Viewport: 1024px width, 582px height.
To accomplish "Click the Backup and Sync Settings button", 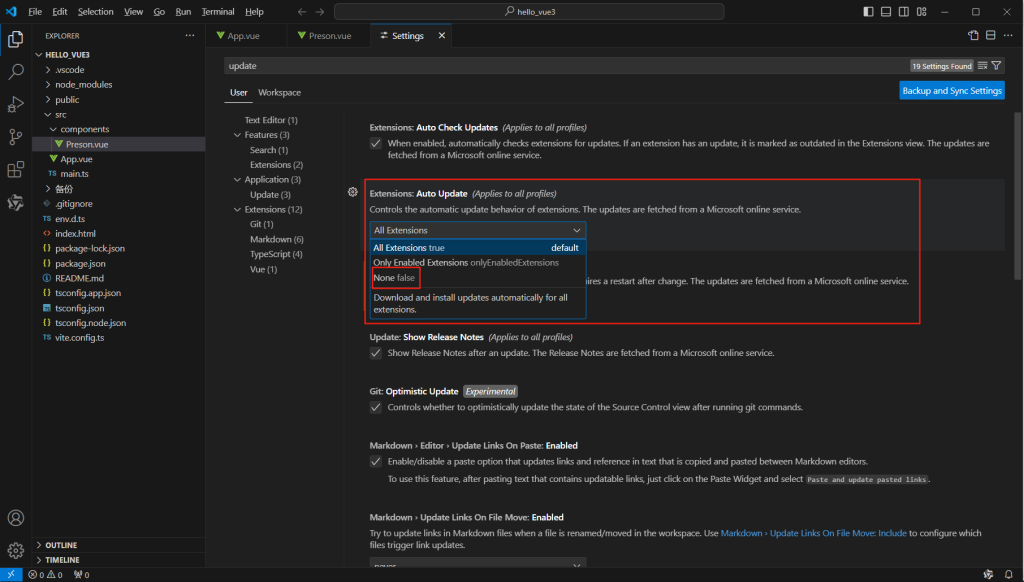I will coord(952,91).
